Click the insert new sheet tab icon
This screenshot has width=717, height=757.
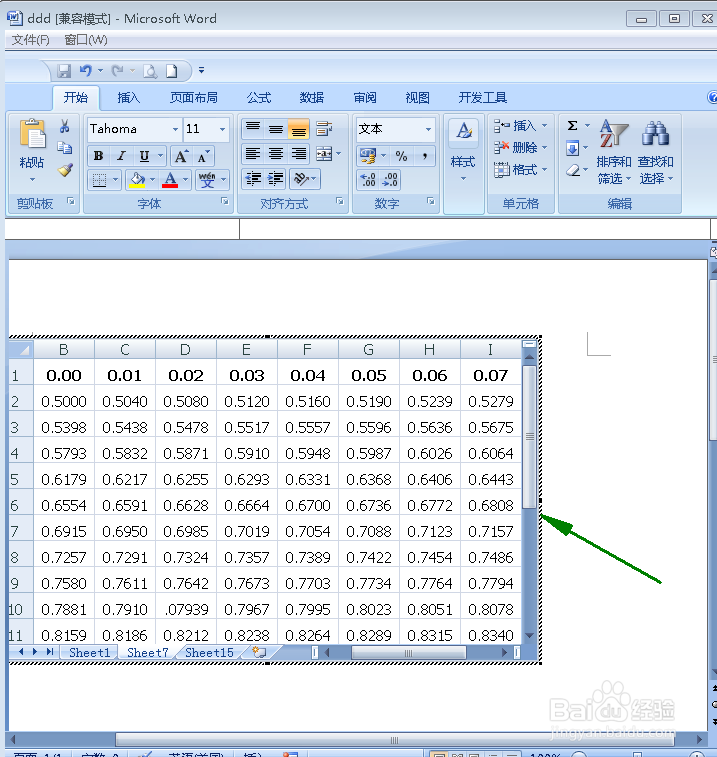coord(260,653)
